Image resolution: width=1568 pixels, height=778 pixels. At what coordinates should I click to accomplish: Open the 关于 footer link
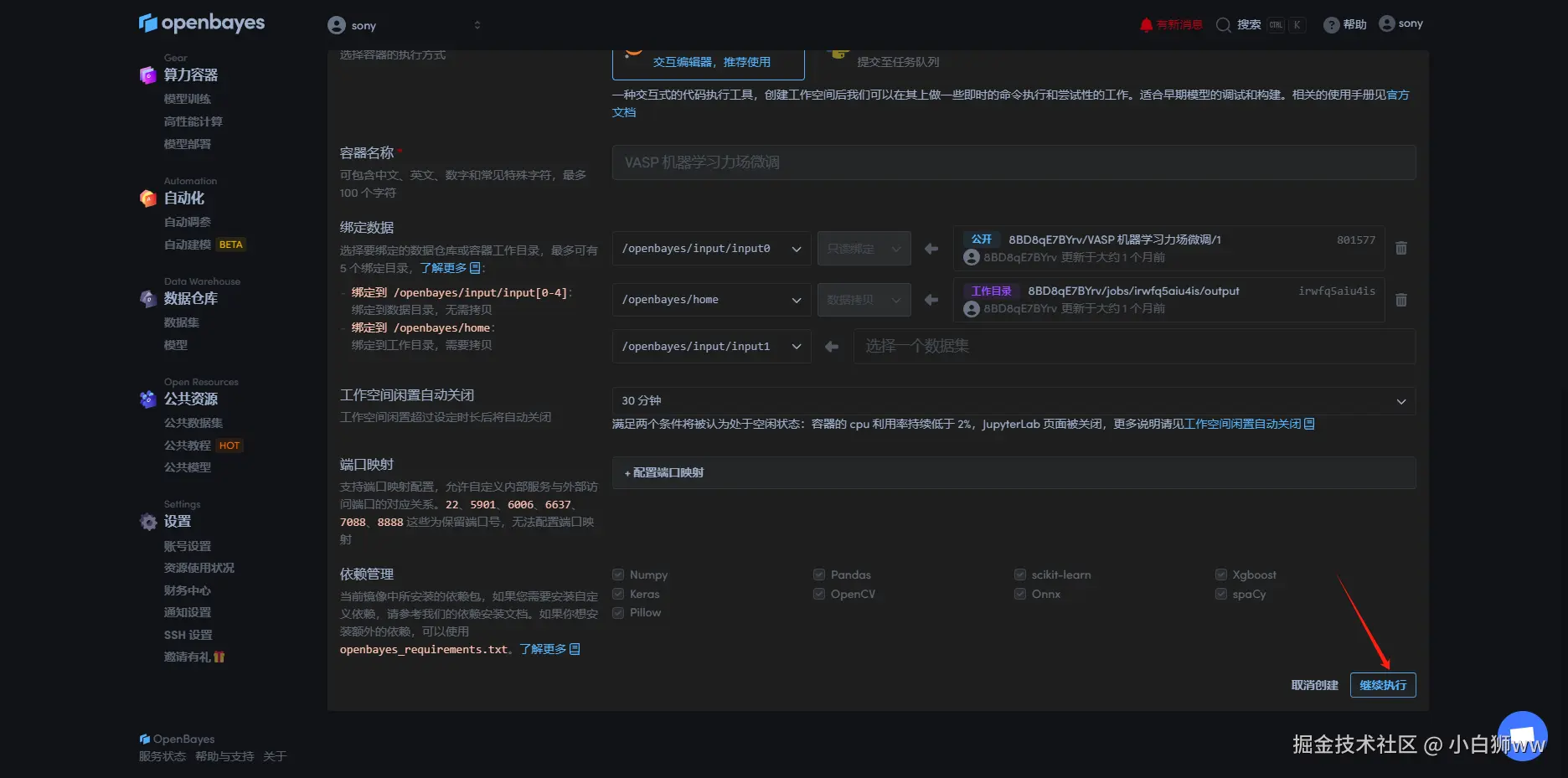pos(275,756)
